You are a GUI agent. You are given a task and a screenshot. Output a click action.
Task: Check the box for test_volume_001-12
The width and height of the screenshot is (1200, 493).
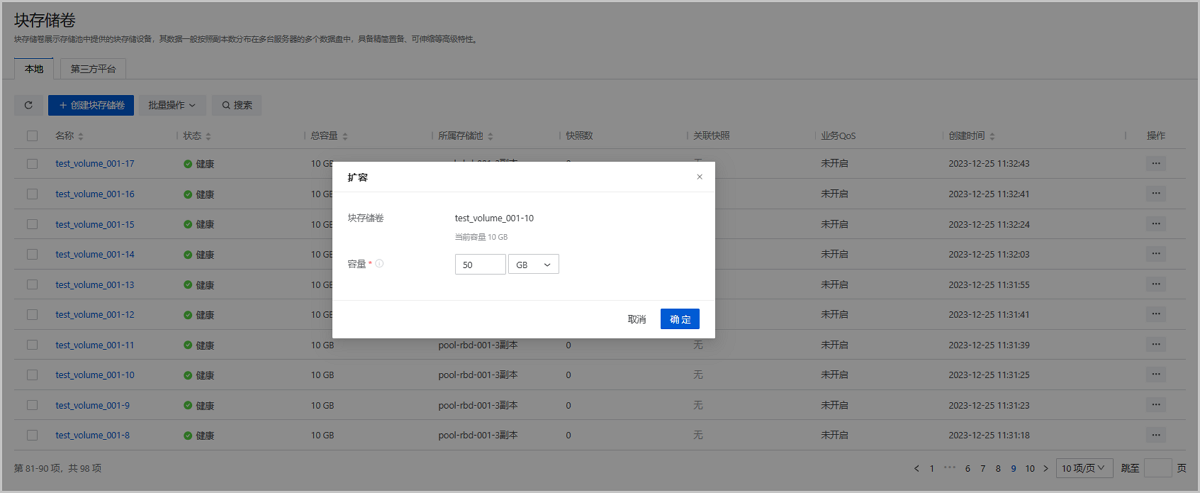tap(32, 315)
